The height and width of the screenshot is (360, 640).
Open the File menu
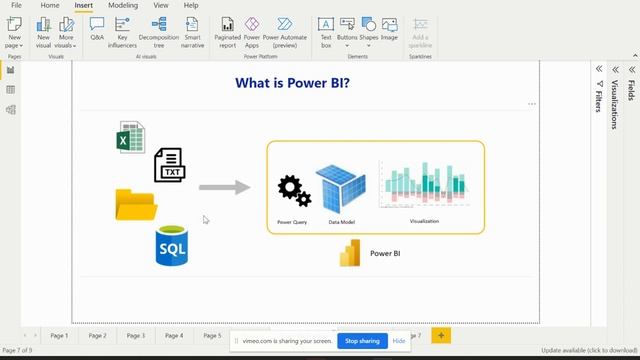(x=16, y=5)
